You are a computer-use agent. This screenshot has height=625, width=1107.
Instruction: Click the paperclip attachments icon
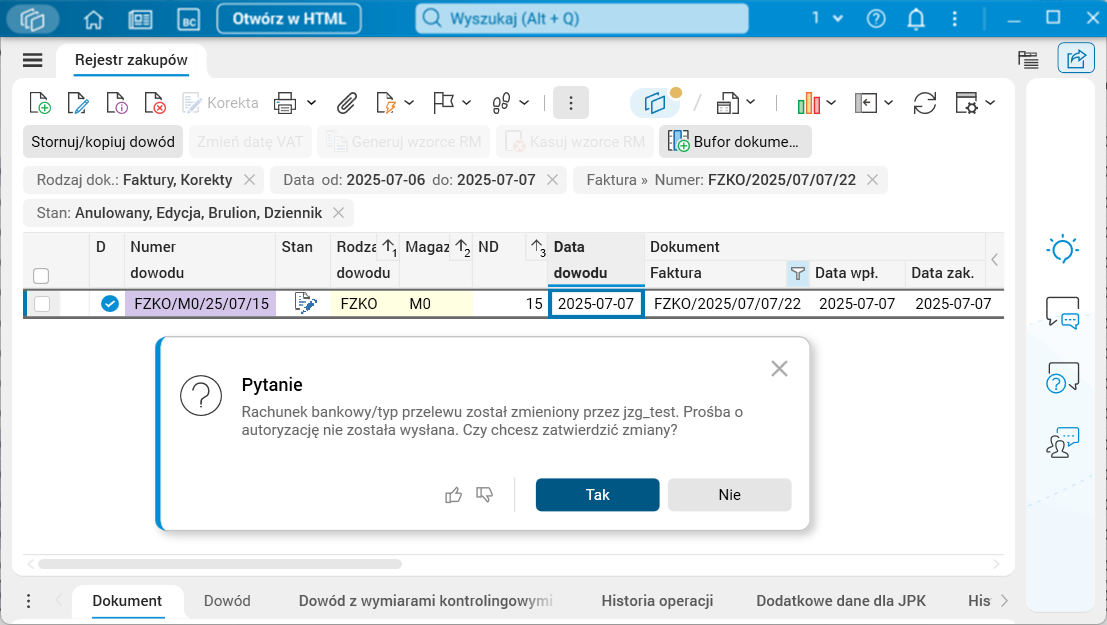(346, 103)
